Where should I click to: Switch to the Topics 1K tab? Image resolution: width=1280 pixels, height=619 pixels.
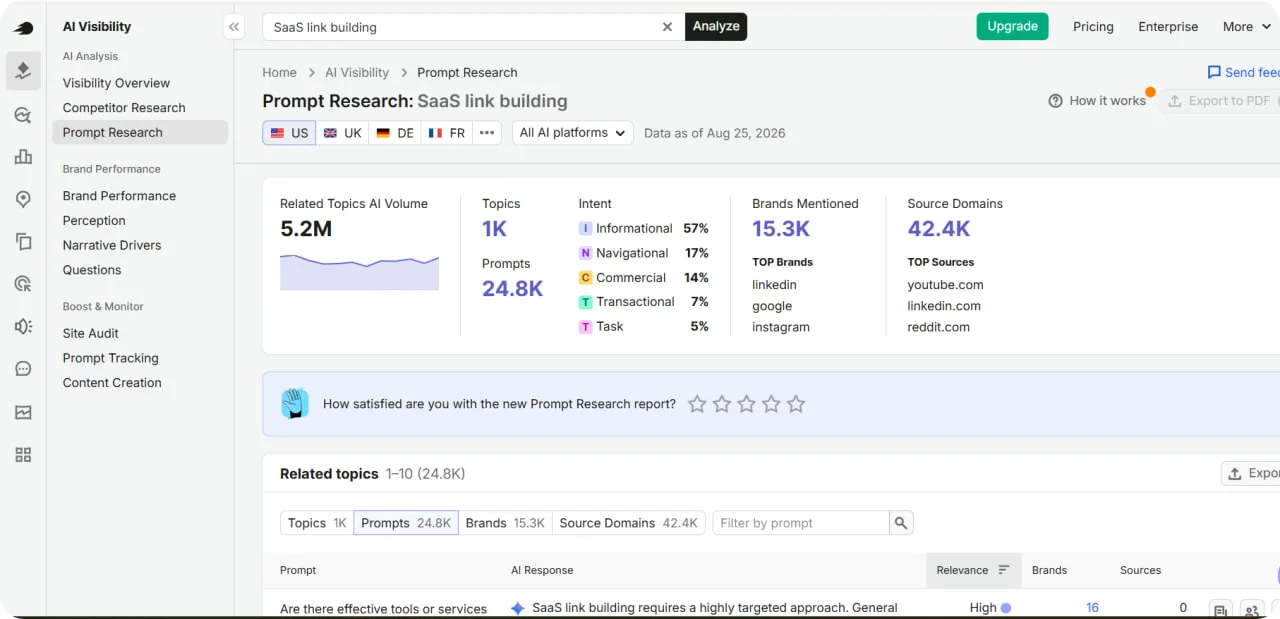[x=317, y=523]
